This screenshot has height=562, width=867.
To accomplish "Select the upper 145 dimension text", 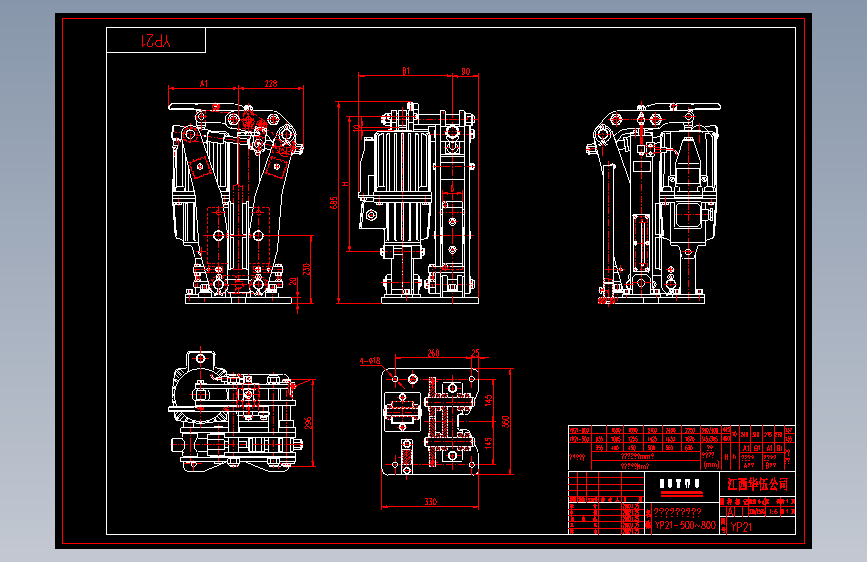I will [488, 399].
